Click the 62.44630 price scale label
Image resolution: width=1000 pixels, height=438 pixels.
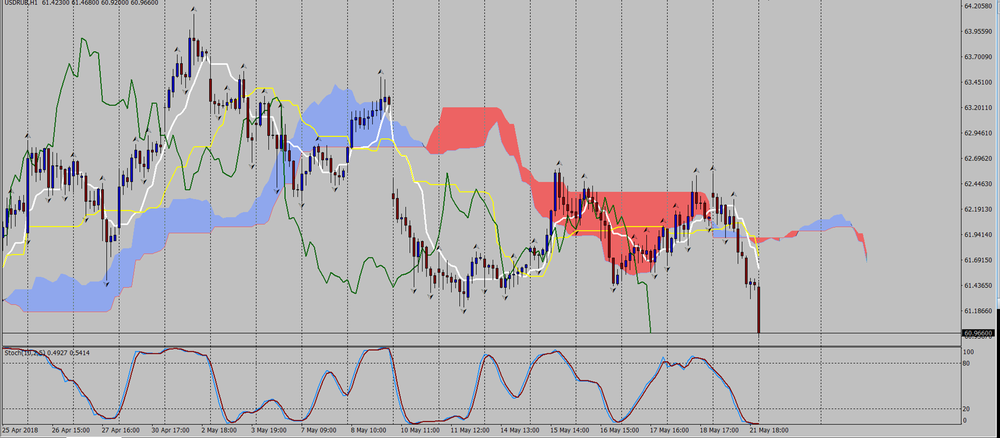point(976,184)
